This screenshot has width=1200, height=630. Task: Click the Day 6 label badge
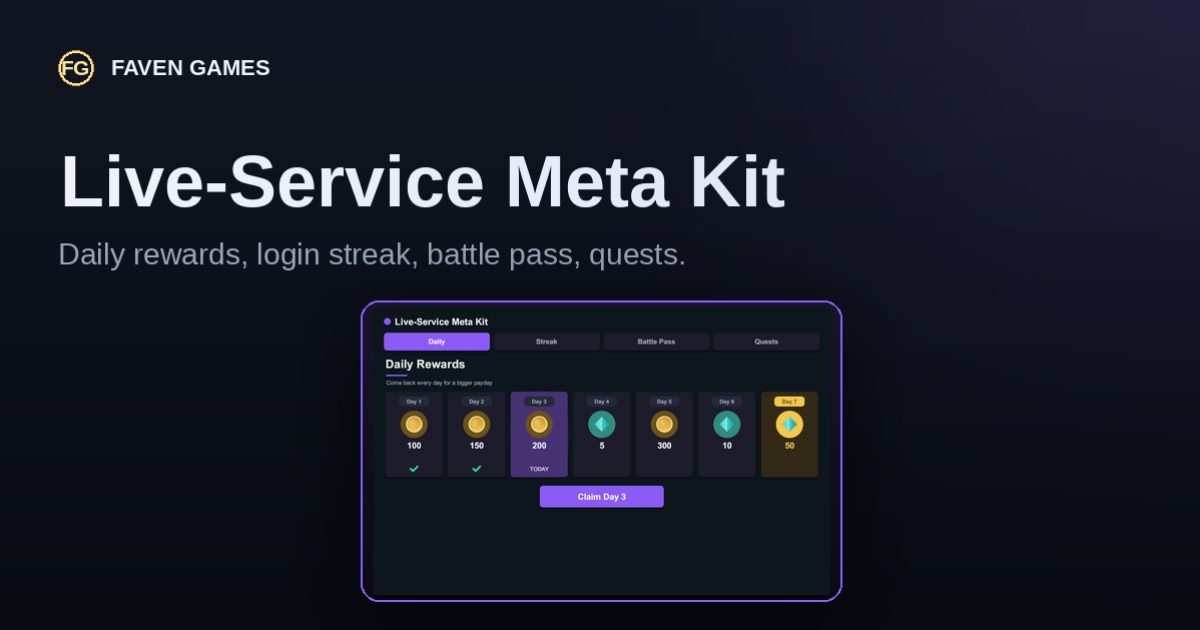727,401
